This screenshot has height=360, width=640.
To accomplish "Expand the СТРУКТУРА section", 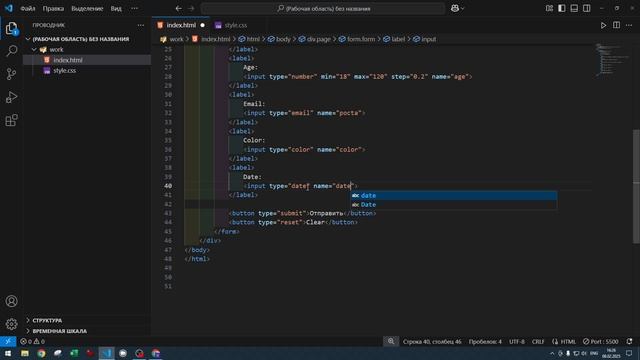I will coord(47,320).
